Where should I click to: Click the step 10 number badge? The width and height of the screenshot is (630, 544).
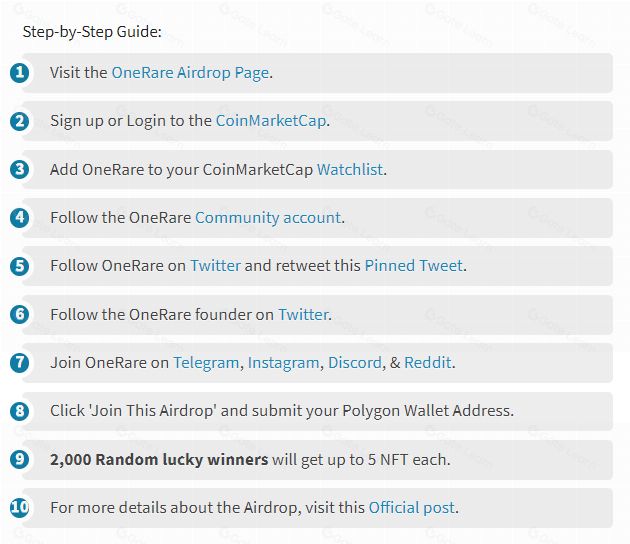[x=20, y=507]
